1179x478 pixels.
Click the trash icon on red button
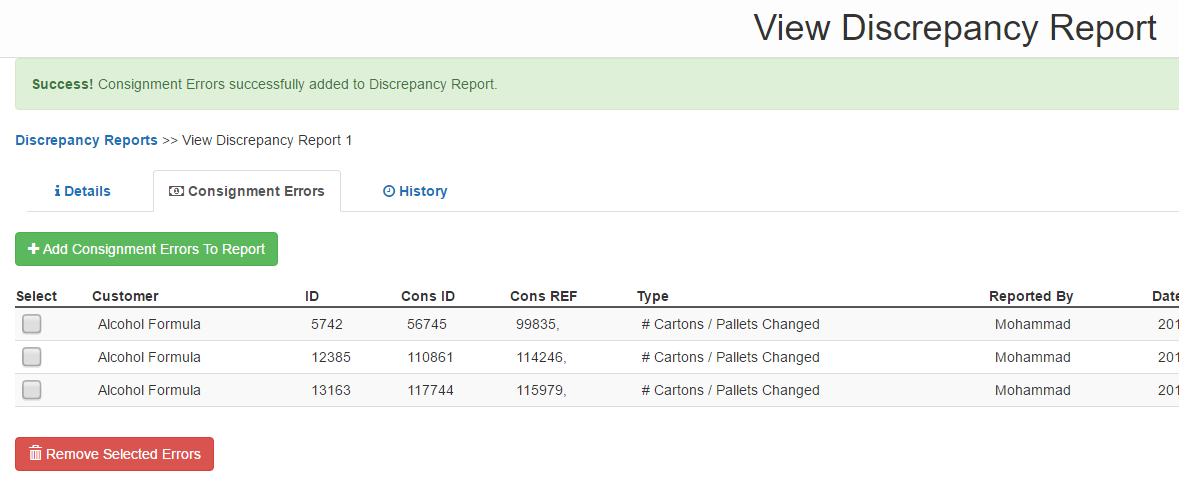[x=35, y=454]
